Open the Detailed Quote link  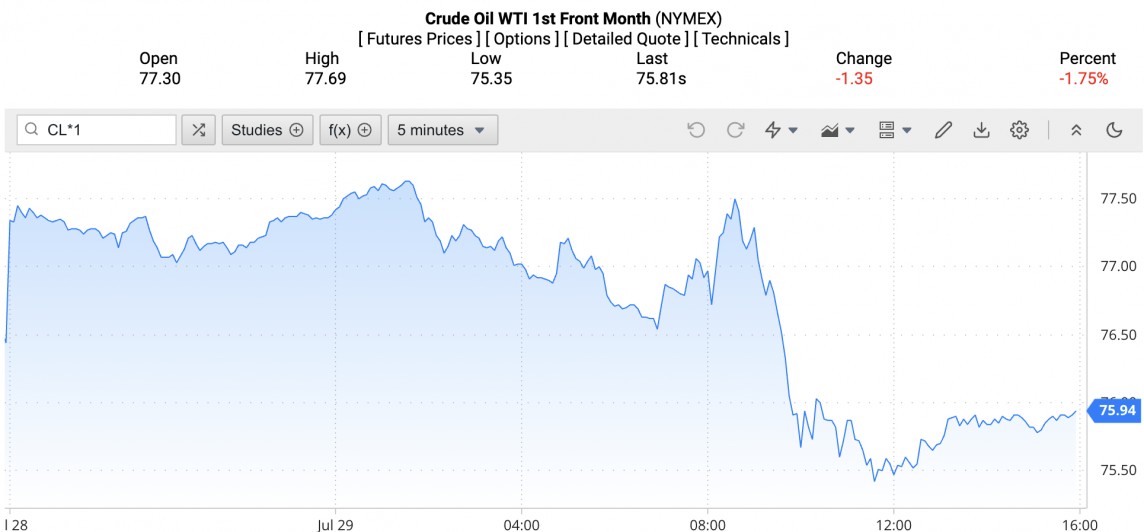click(625, 39)
